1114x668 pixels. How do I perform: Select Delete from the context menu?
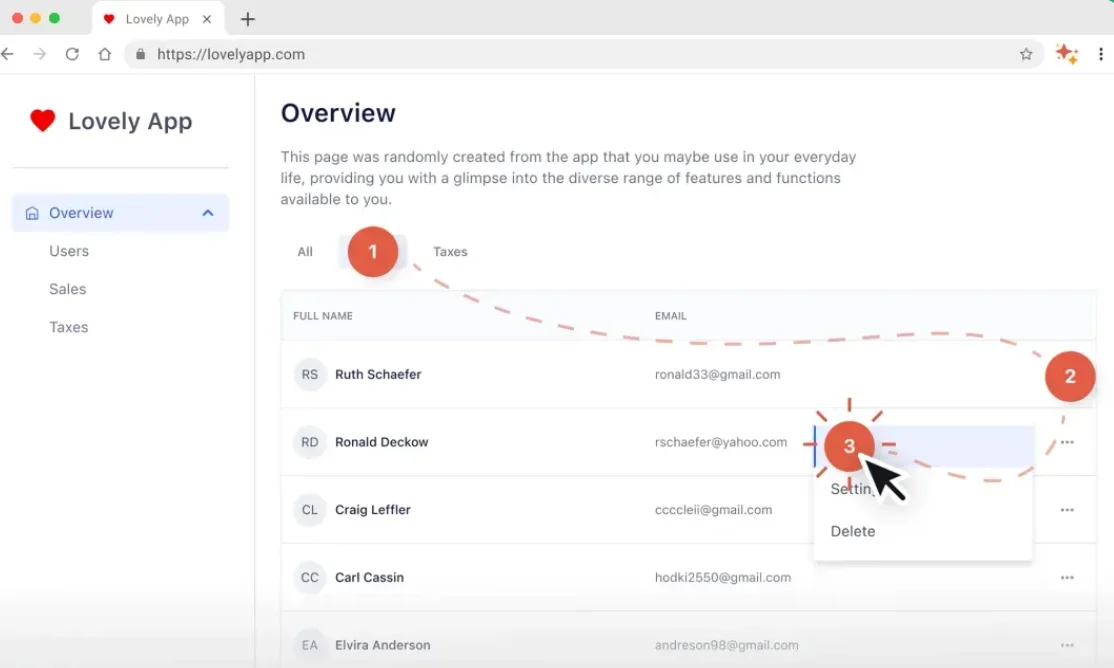click(852, 531)
